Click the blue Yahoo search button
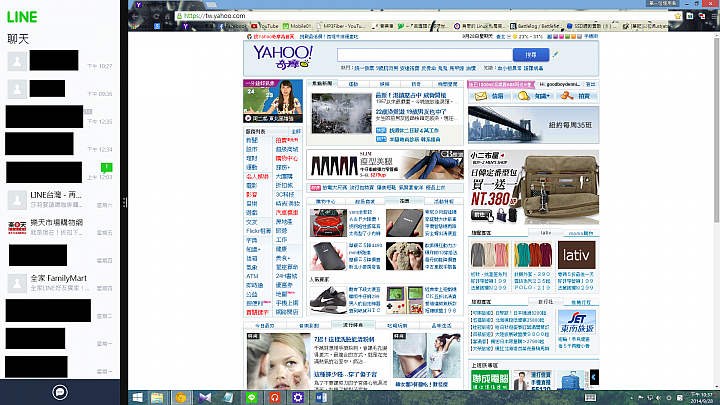The height and width of the screenshot is (405, 720). pos(531,55)
